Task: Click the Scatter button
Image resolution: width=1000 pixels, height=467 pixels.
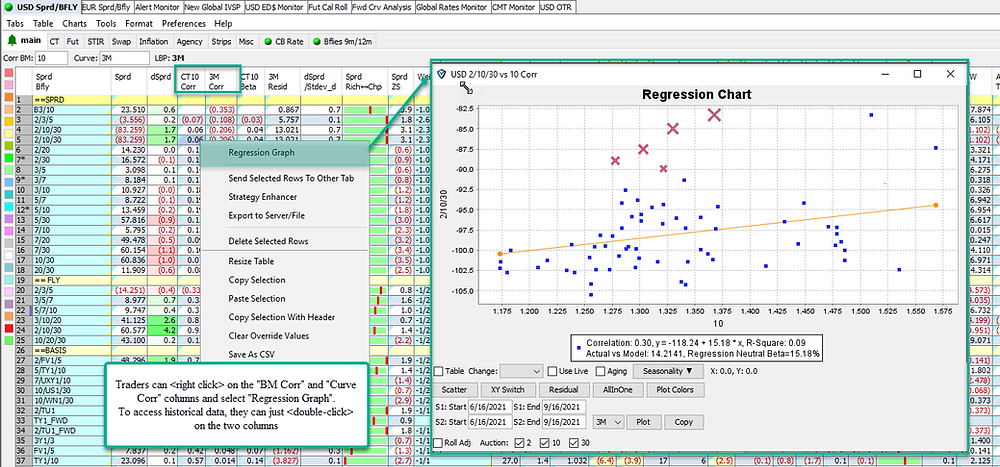Action: click(453, 390)
